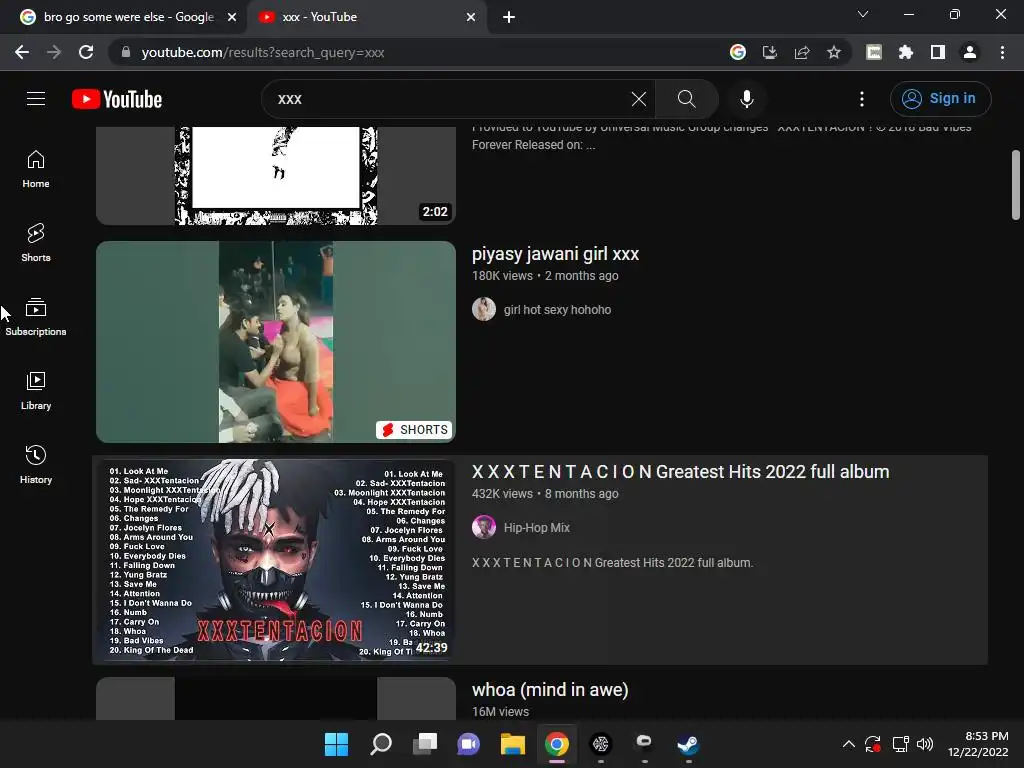Bookmark this page with the star icon
The height and width of the screenshot is (768, 1024).
pyautogui.click(x=834, y=52)
